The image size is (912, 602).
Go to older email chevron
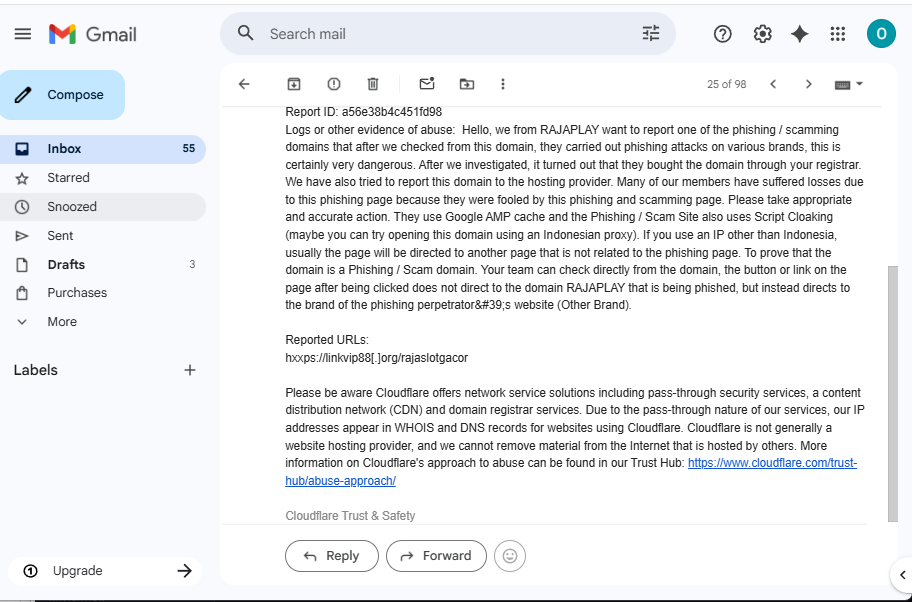pyautogui.click(x=808, y=84)
